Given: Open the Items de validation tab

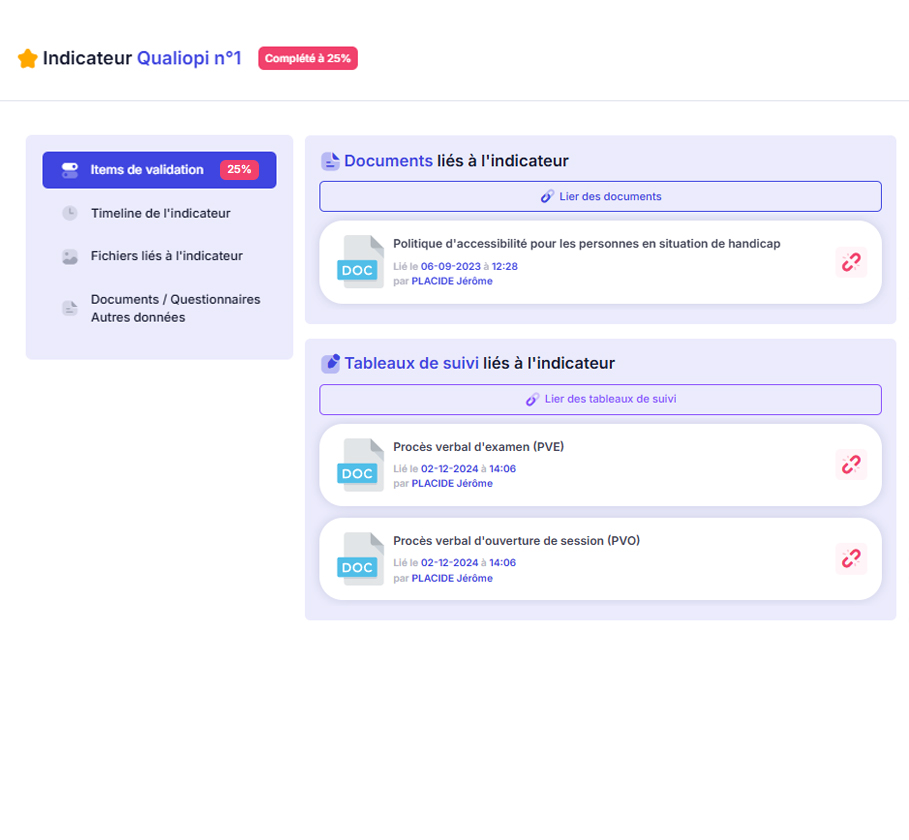Looking at the screenshot, I should pos(159,170).
